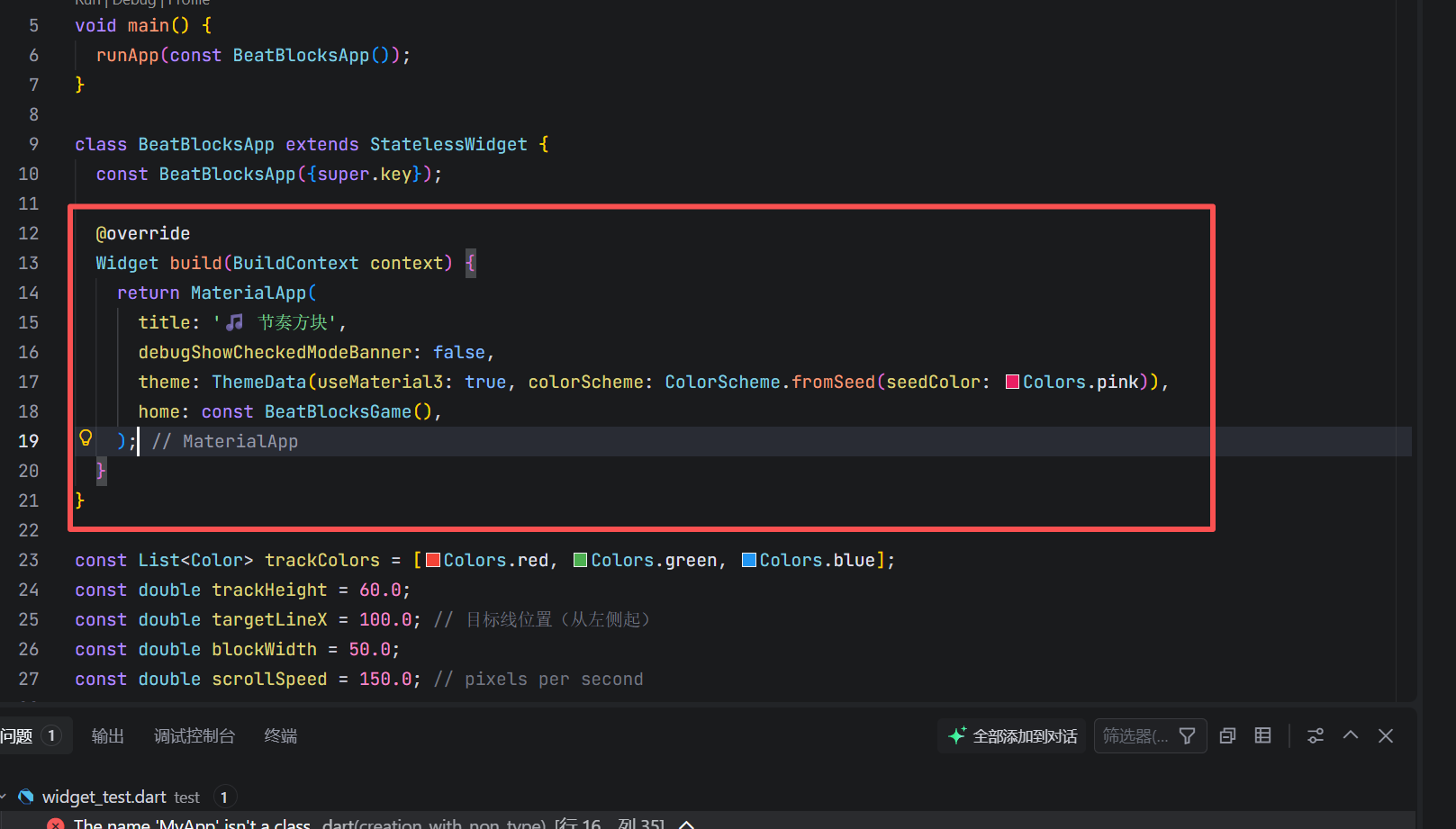Click line number 19 in the gutter
The image size is (1456, 829).
[29, 441]
